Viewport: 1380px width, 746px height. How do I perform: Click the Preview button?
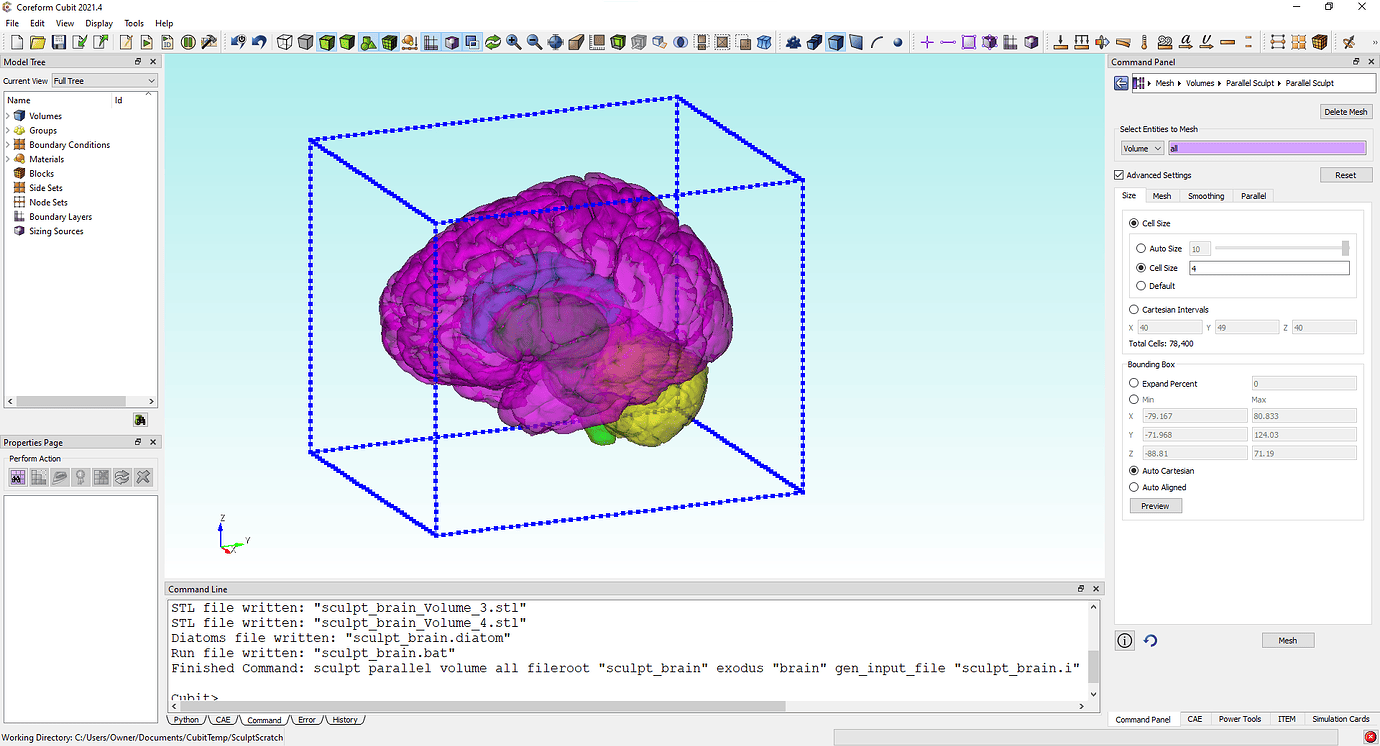[1155, 506]
